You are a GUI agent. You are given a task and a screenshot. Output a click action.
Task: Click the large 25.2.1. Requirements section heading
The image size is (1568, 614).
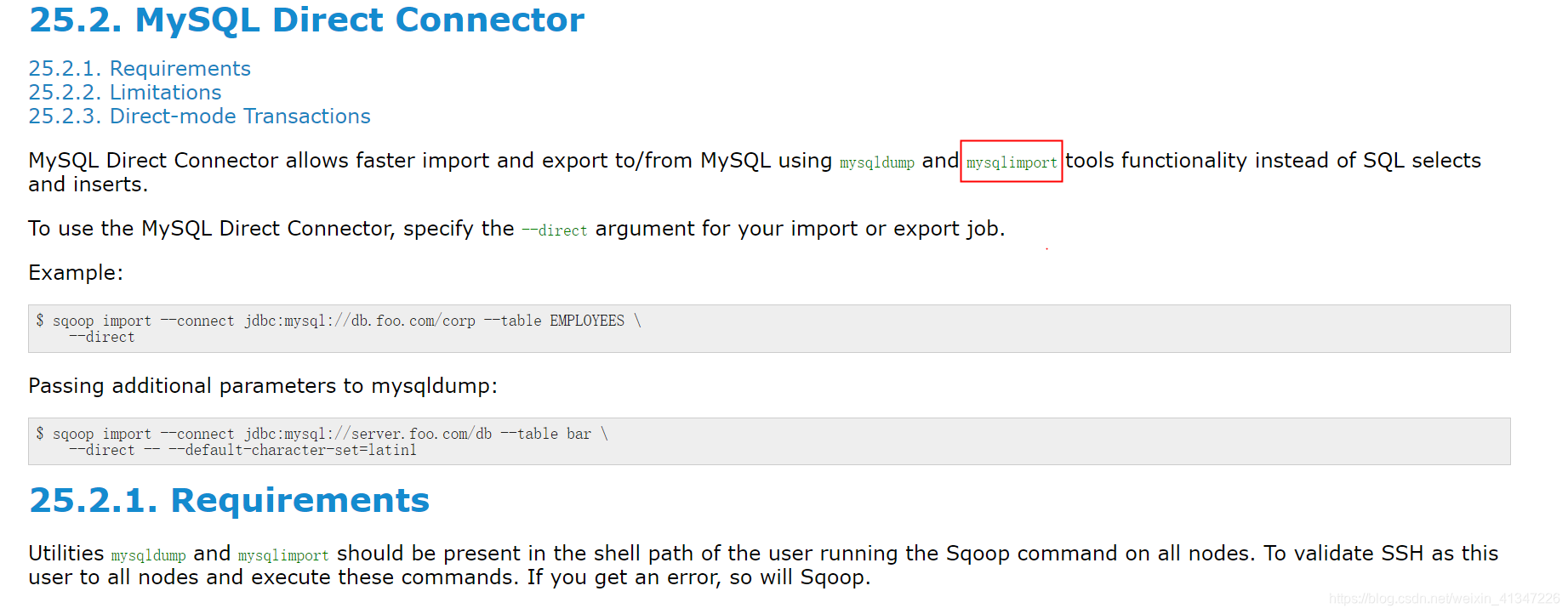(229, 501)
